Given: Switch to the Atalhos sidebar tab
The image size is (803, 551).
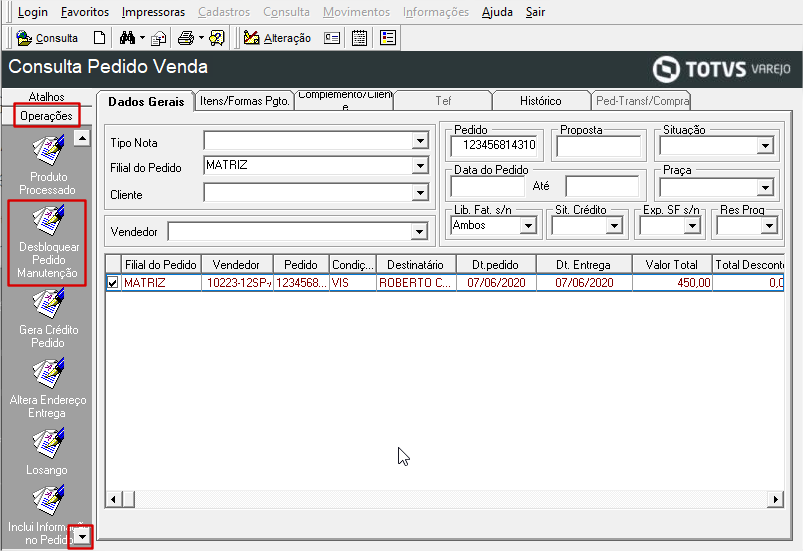Looking at the screenshot, I should pyautogui.click(x=47, y=96).
